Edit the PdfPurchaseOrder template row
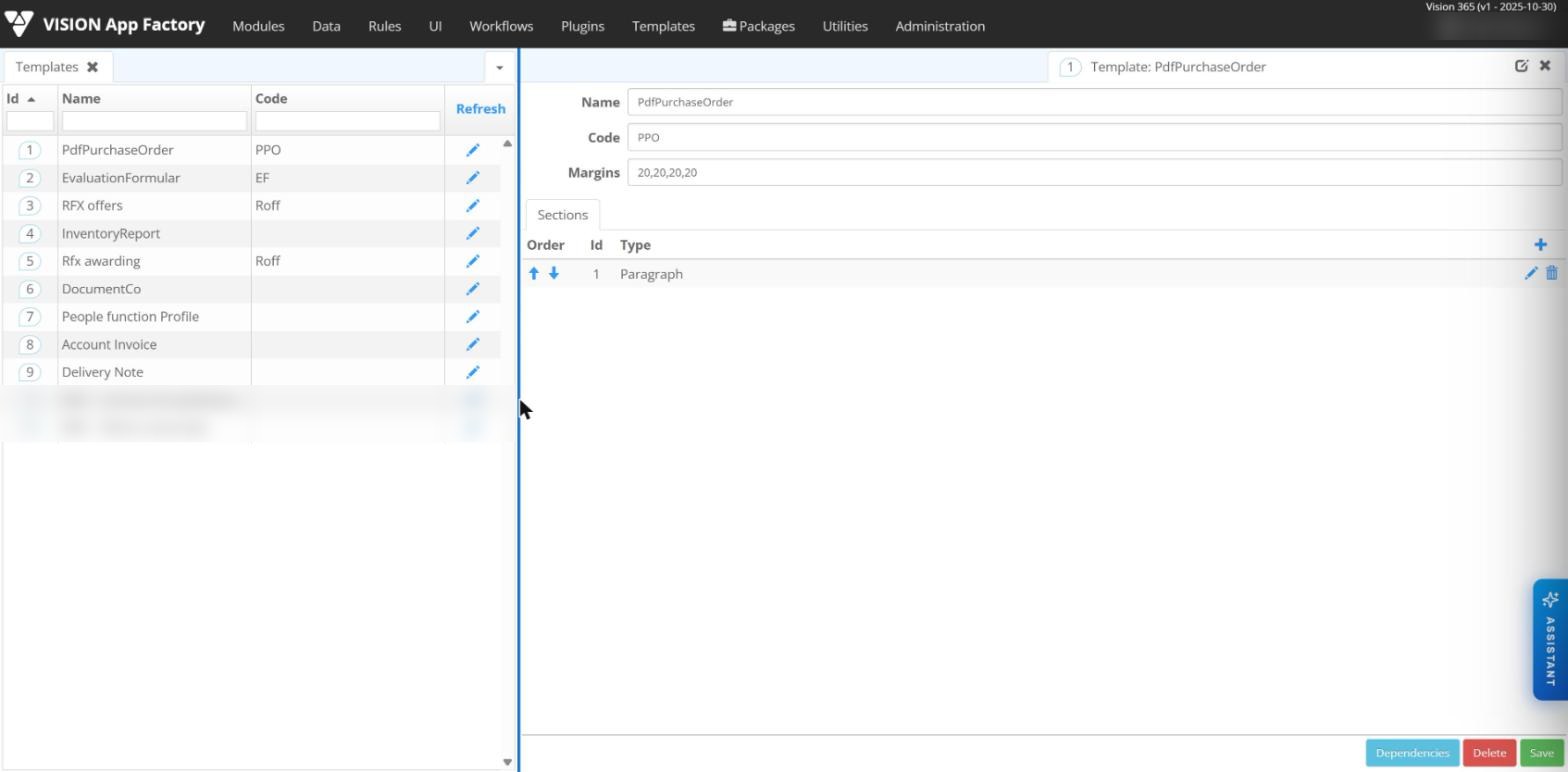The height and width of the screenshot is (772, 1568). [473, 150]
